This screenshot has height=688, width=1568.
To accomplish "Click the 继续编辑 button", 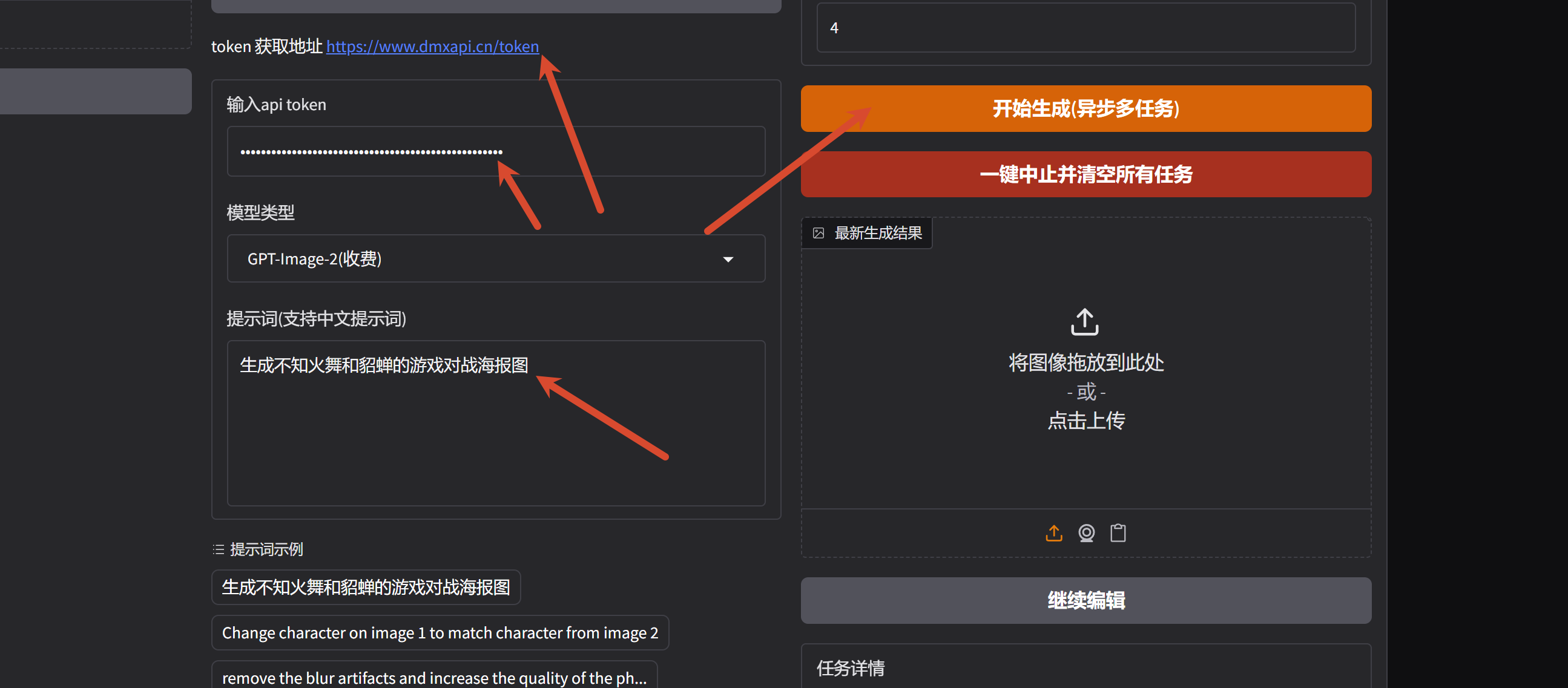I will click(x=1086, y=600).
